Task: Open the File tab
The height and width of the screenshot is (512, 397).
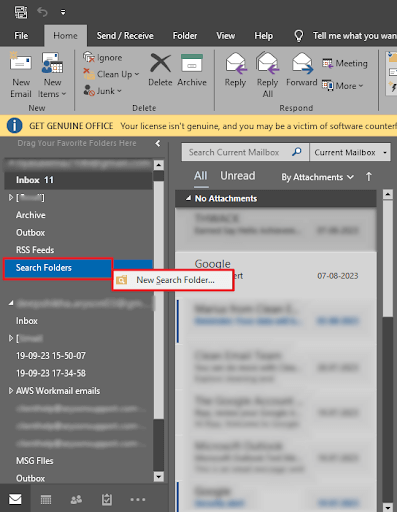Action: coord(21,36)
